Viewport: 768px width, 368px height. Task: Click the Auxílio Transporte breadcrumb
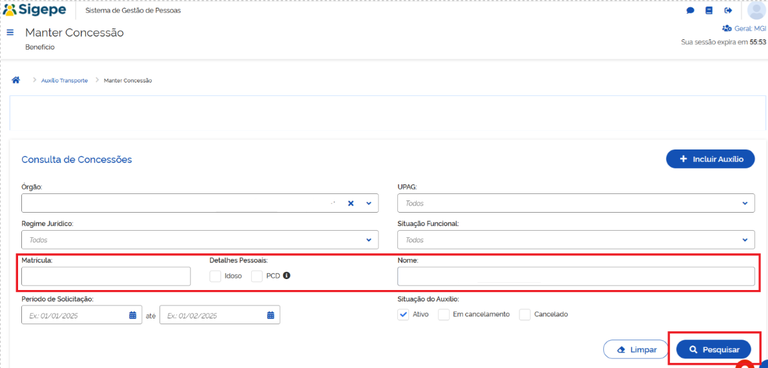(x=65, y=80)
